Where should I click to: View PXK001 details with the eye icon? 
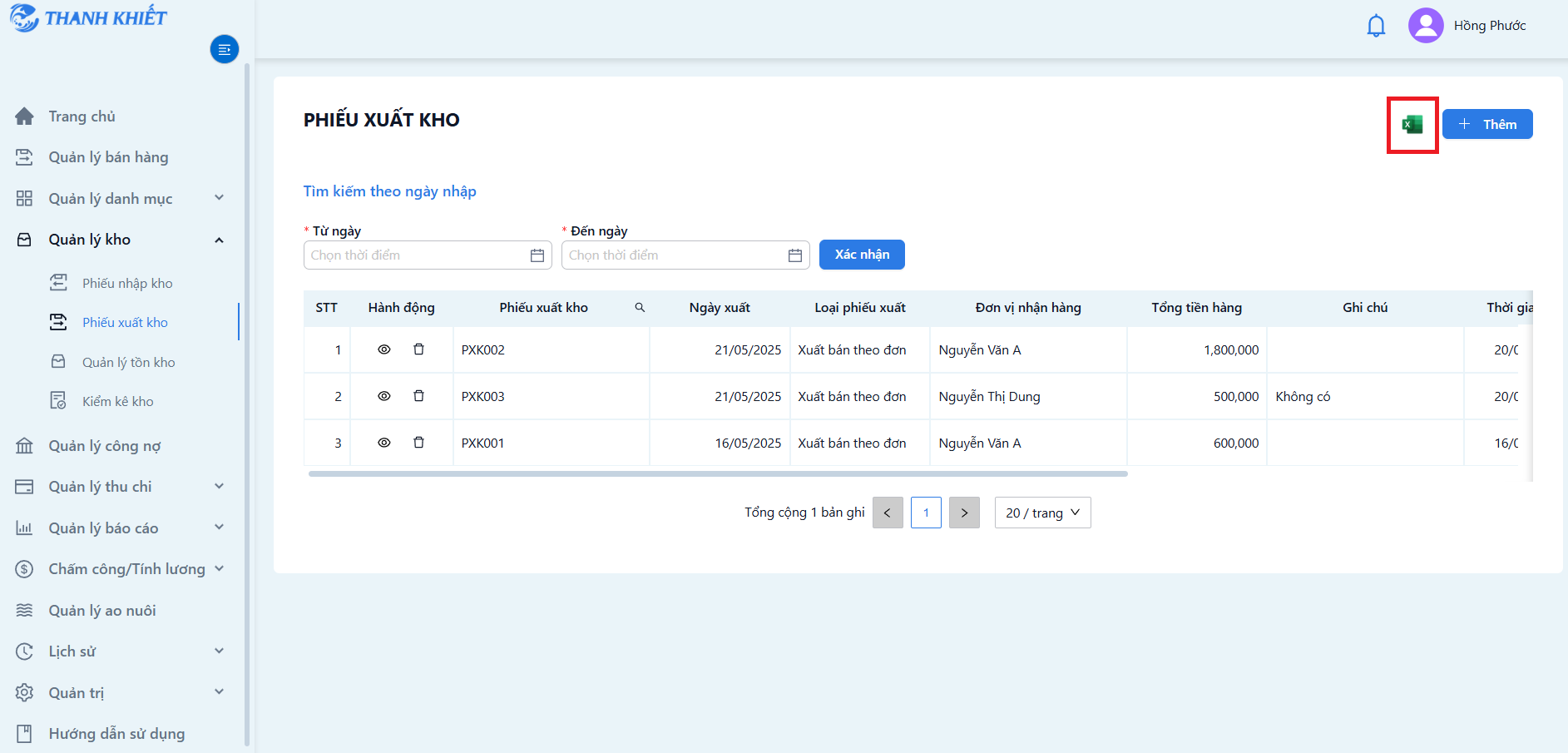pos(384,443)
